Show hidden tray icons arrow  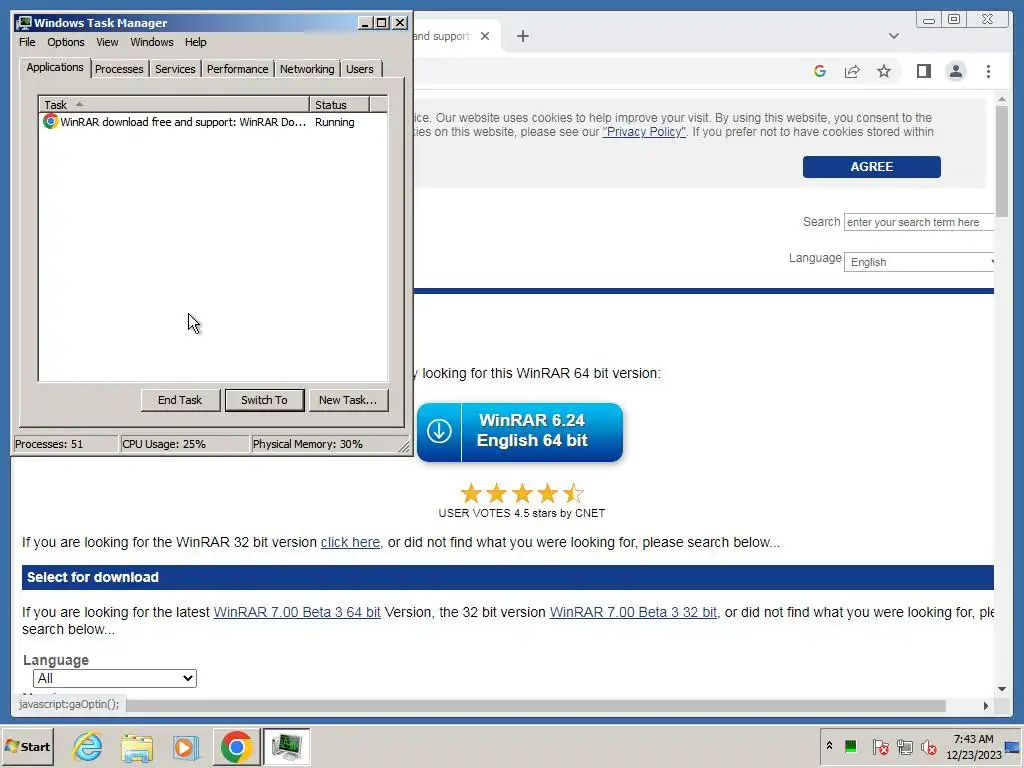pos(829,745)
